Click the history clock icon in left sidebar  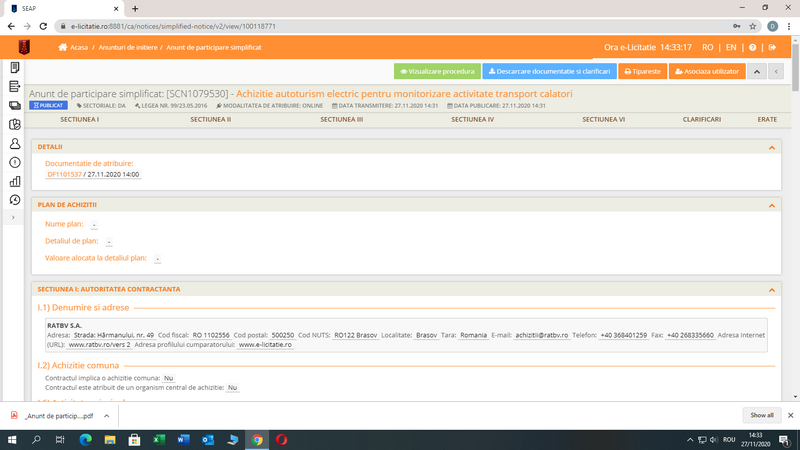pos(15,200)
